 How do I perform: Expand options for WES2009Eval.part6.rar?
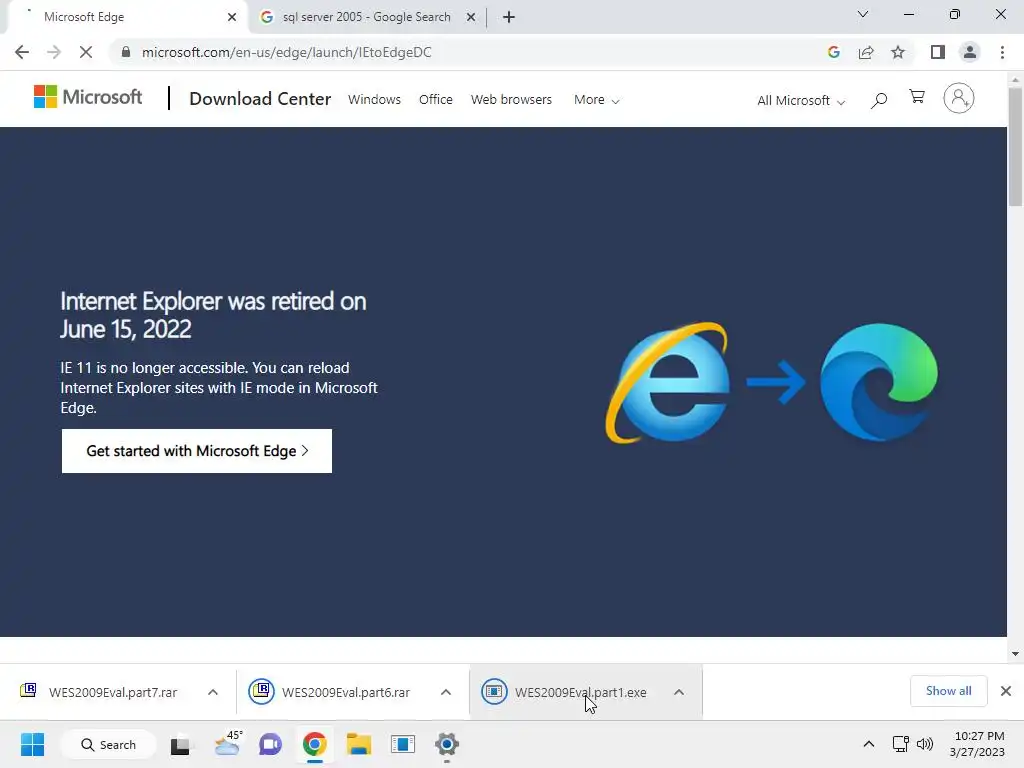[446, 692]
